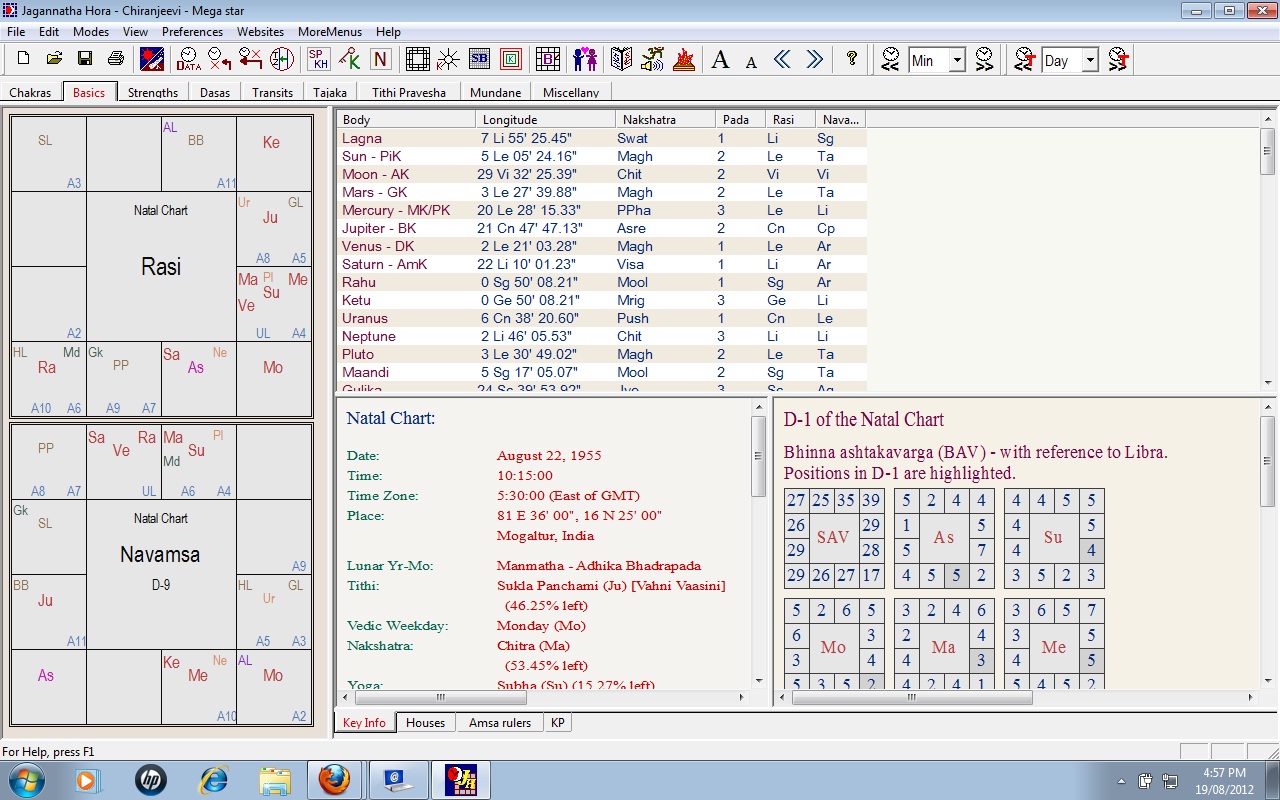Viewport: 1280px width, 800px height.
Task: Switch to the Tithi Pravesha tab
Action: click(x=409, y=92)
